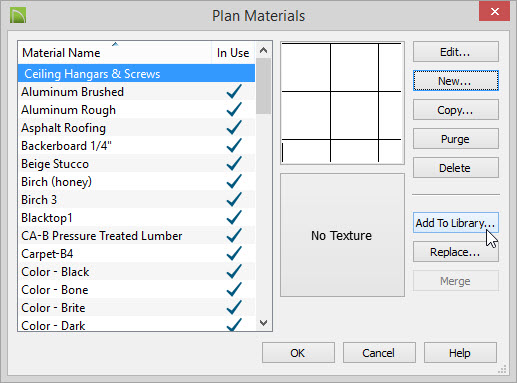Click Add To Library... button
The width and height of the screenshot is (517, 383).
(456, 223)
